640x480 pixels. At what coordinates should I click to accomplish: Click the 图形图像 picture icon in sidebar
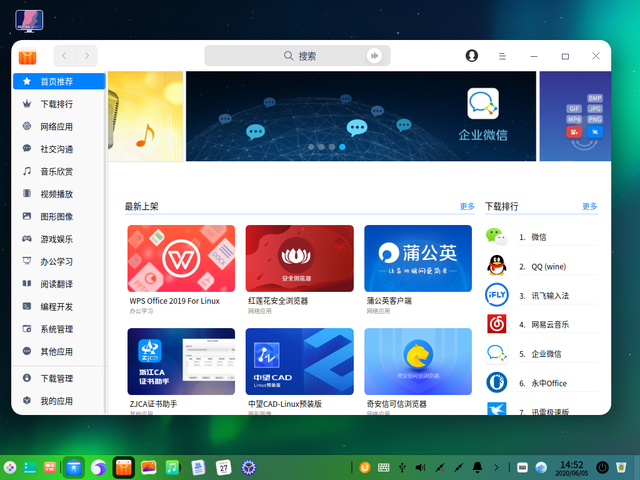click(x=27, y=216)
